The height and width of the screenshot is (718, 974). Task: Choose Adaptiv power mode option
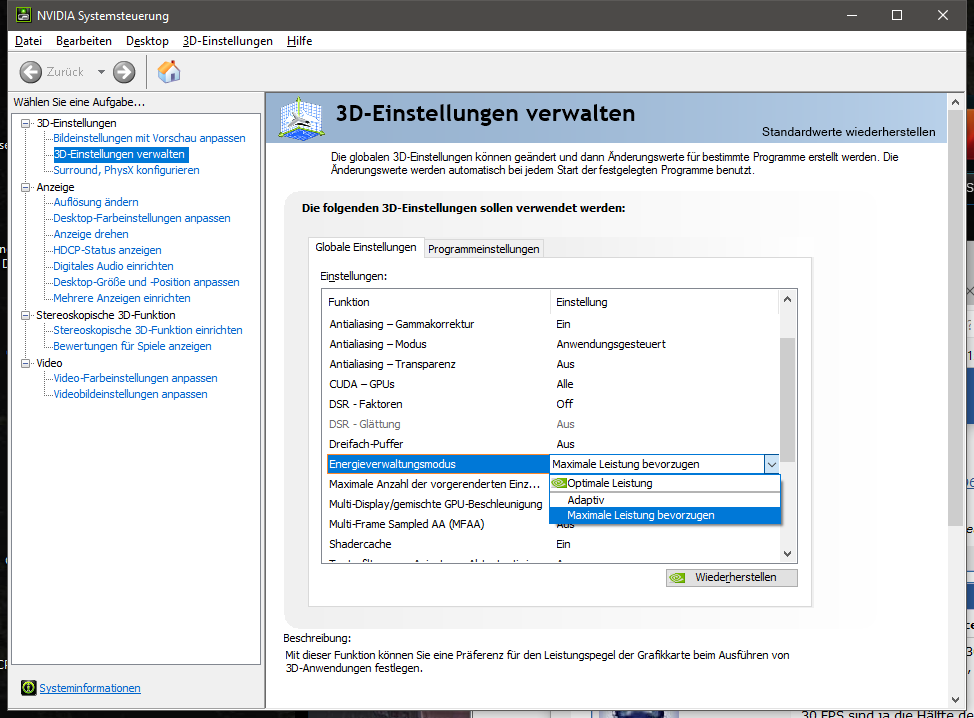(665, 500)
